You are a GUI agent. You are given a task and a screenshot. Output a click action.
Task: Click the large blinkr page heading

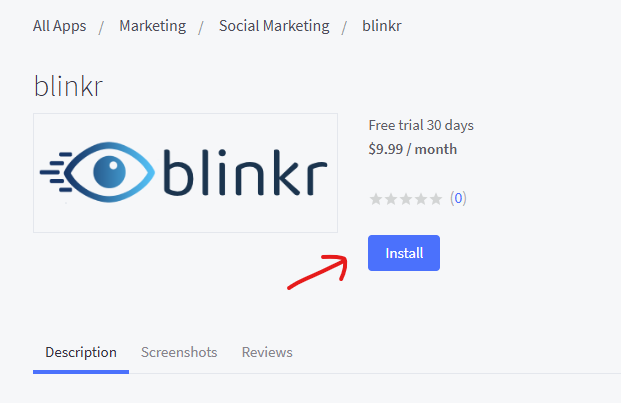click(68, 86)
